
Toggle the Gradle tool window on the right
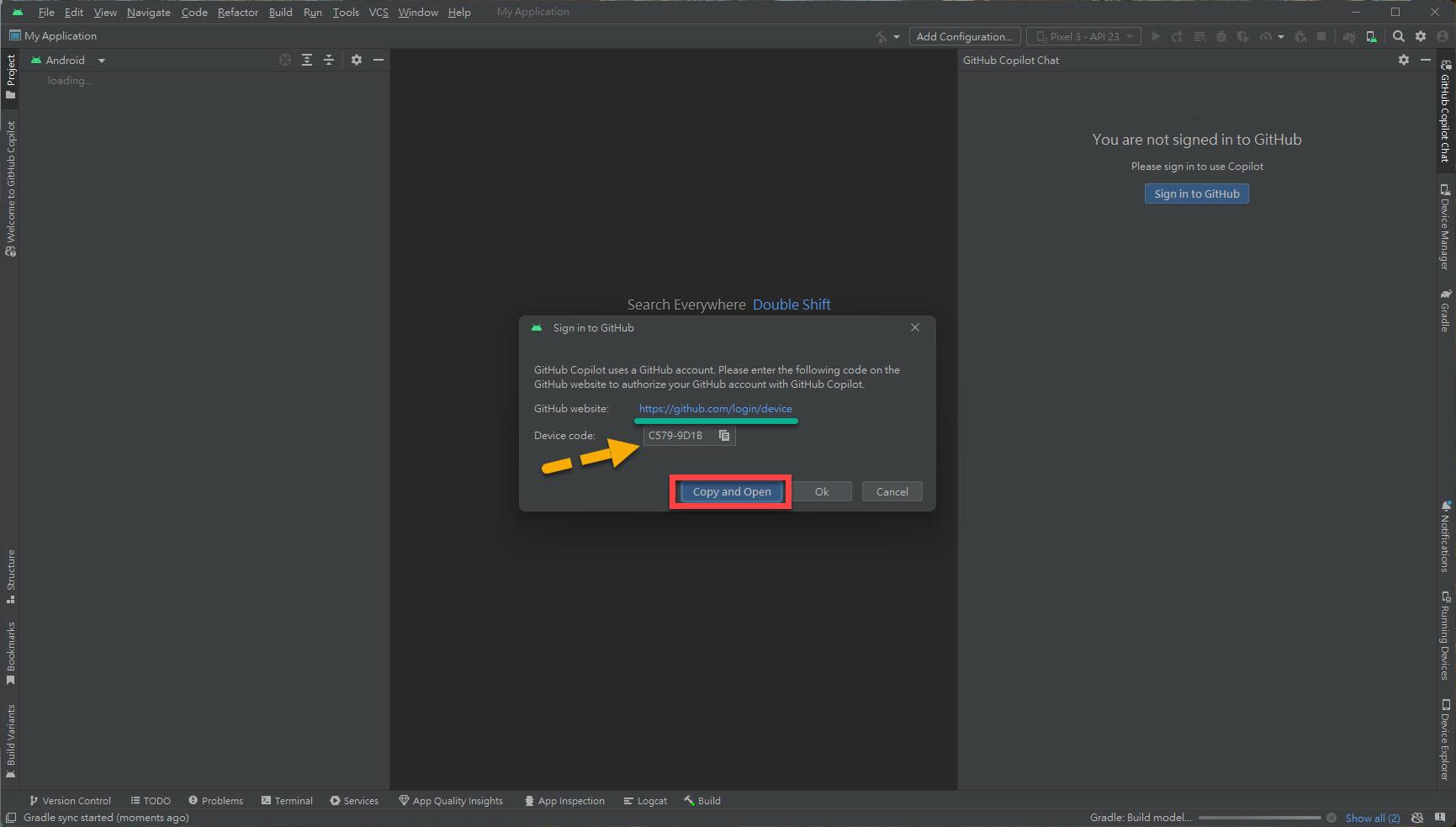[x=1445, y=311]
